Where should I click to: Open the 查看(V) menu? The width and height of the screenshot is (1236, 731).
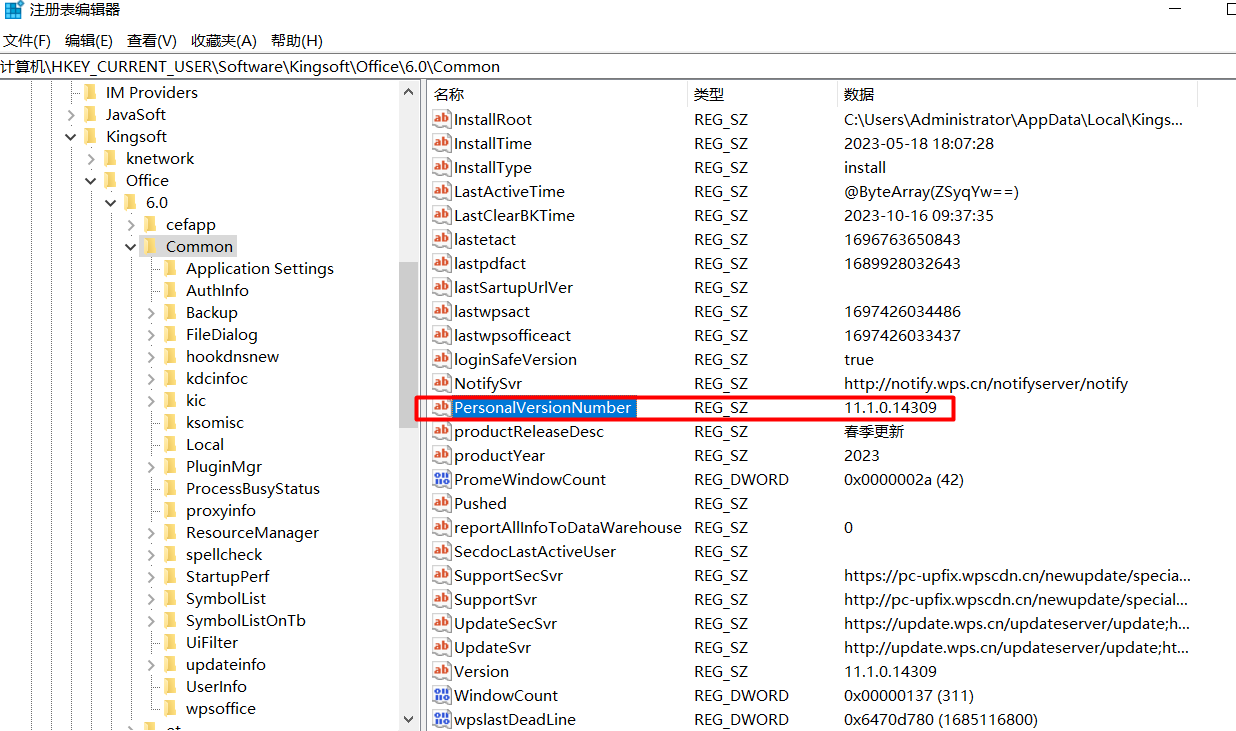pos(152,41)
